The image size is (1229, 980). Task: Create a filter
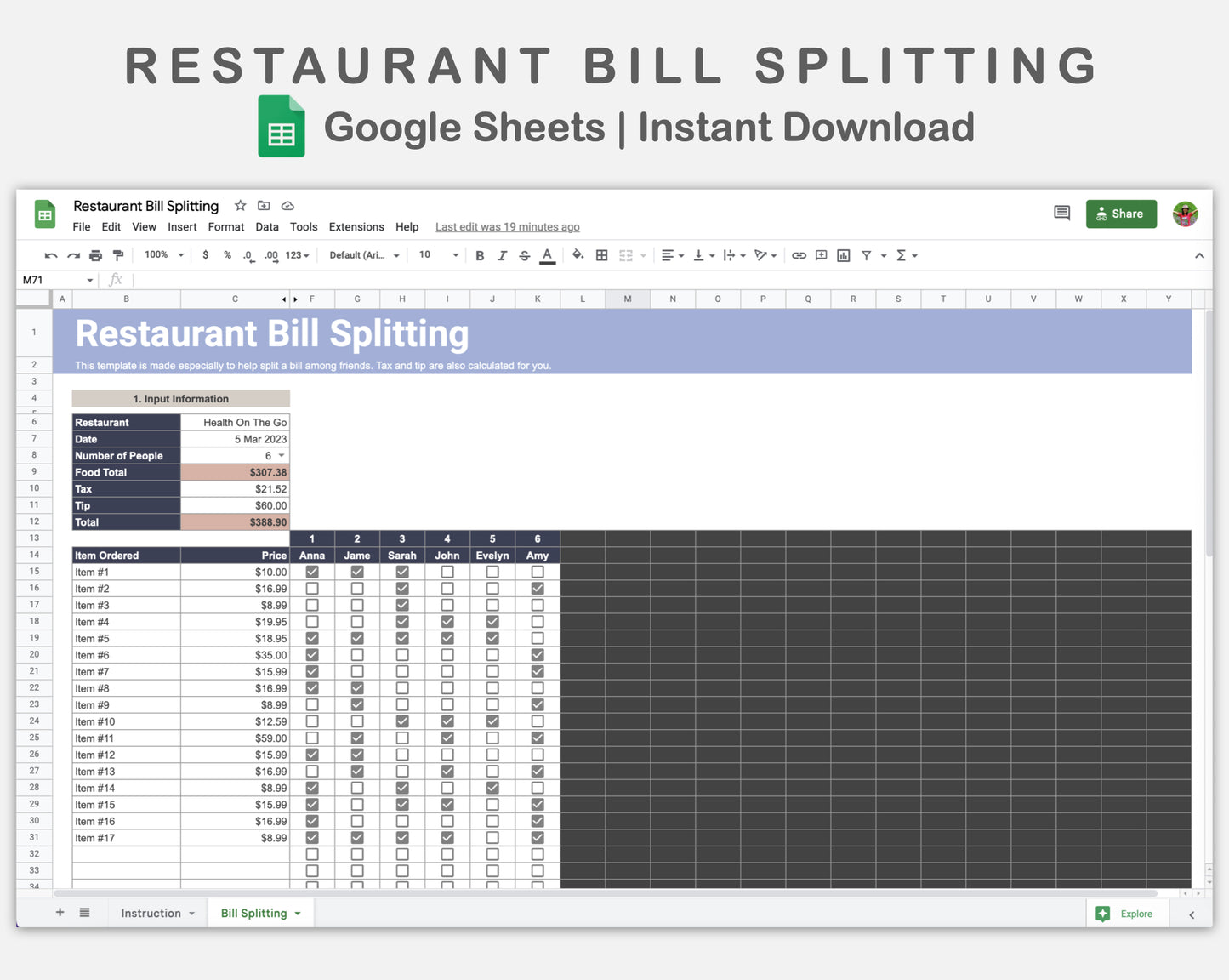point(867,255)
